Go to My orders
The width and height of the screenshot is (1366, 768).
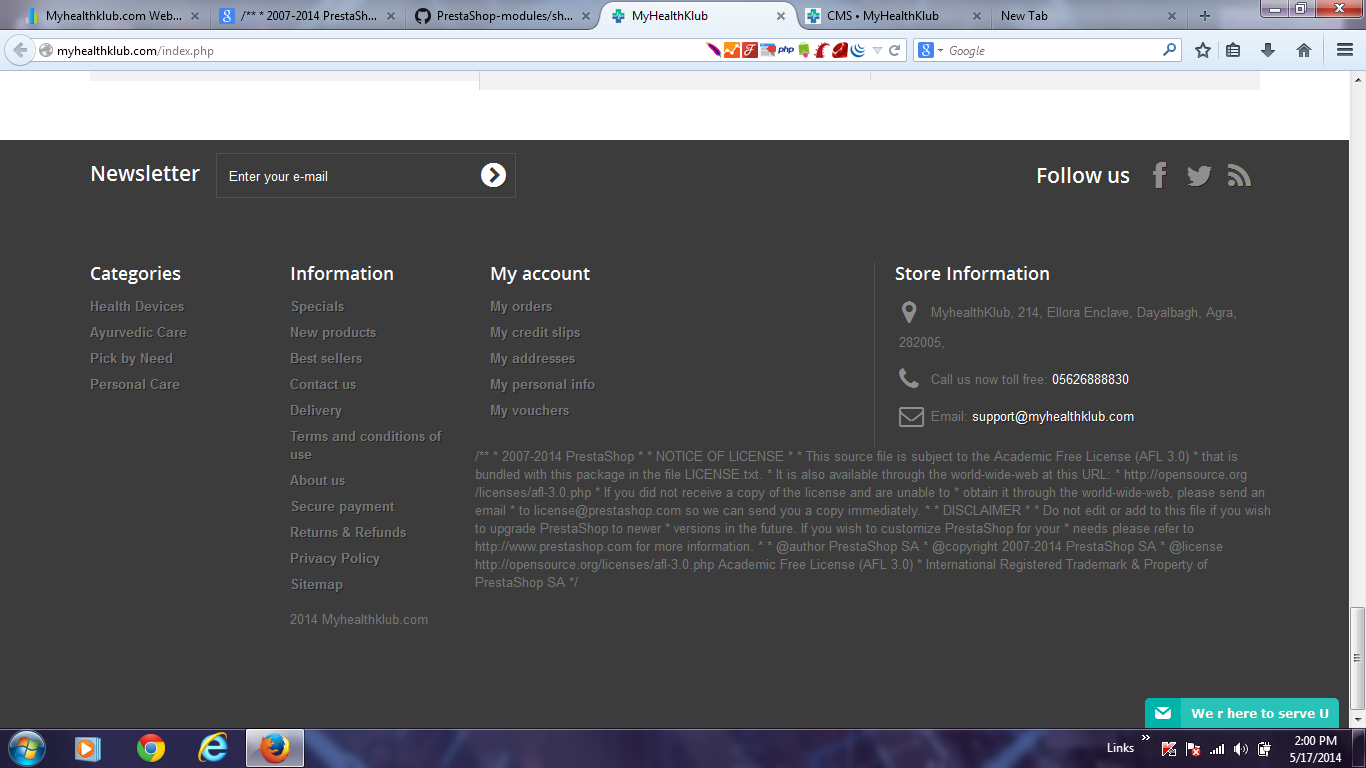click(521, 306)
